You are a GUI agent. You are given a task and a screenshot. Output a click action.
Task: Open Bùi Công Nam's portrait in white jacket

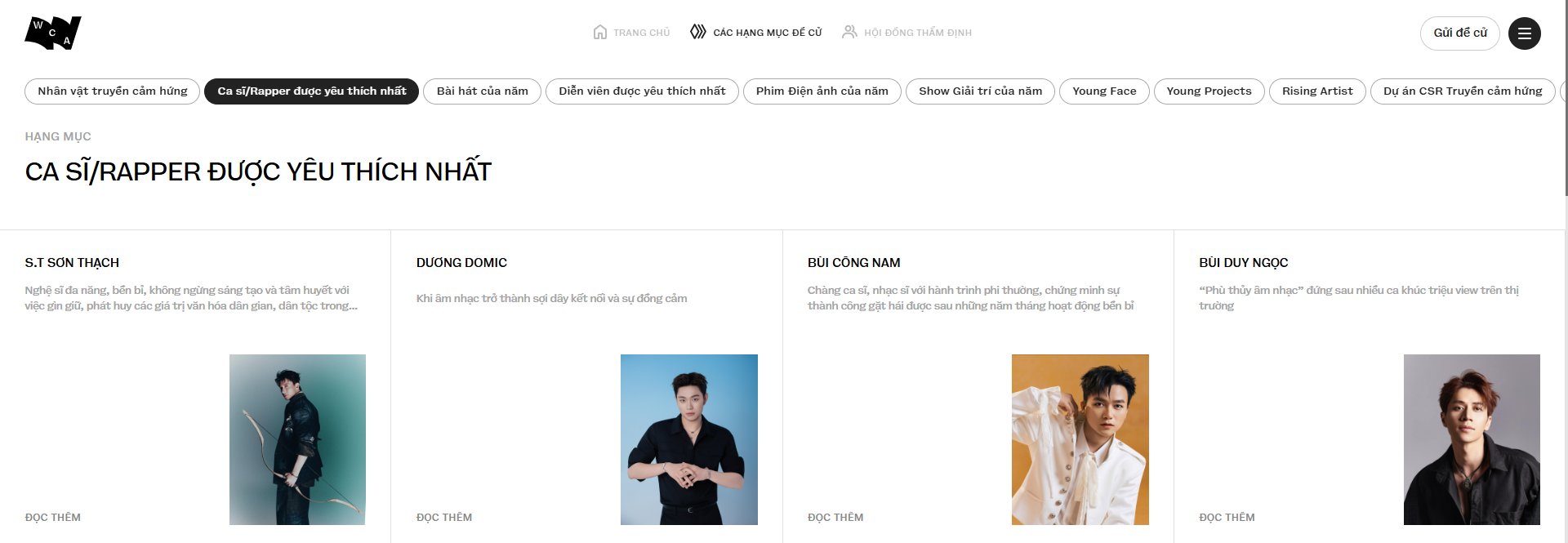point(1080,439)
